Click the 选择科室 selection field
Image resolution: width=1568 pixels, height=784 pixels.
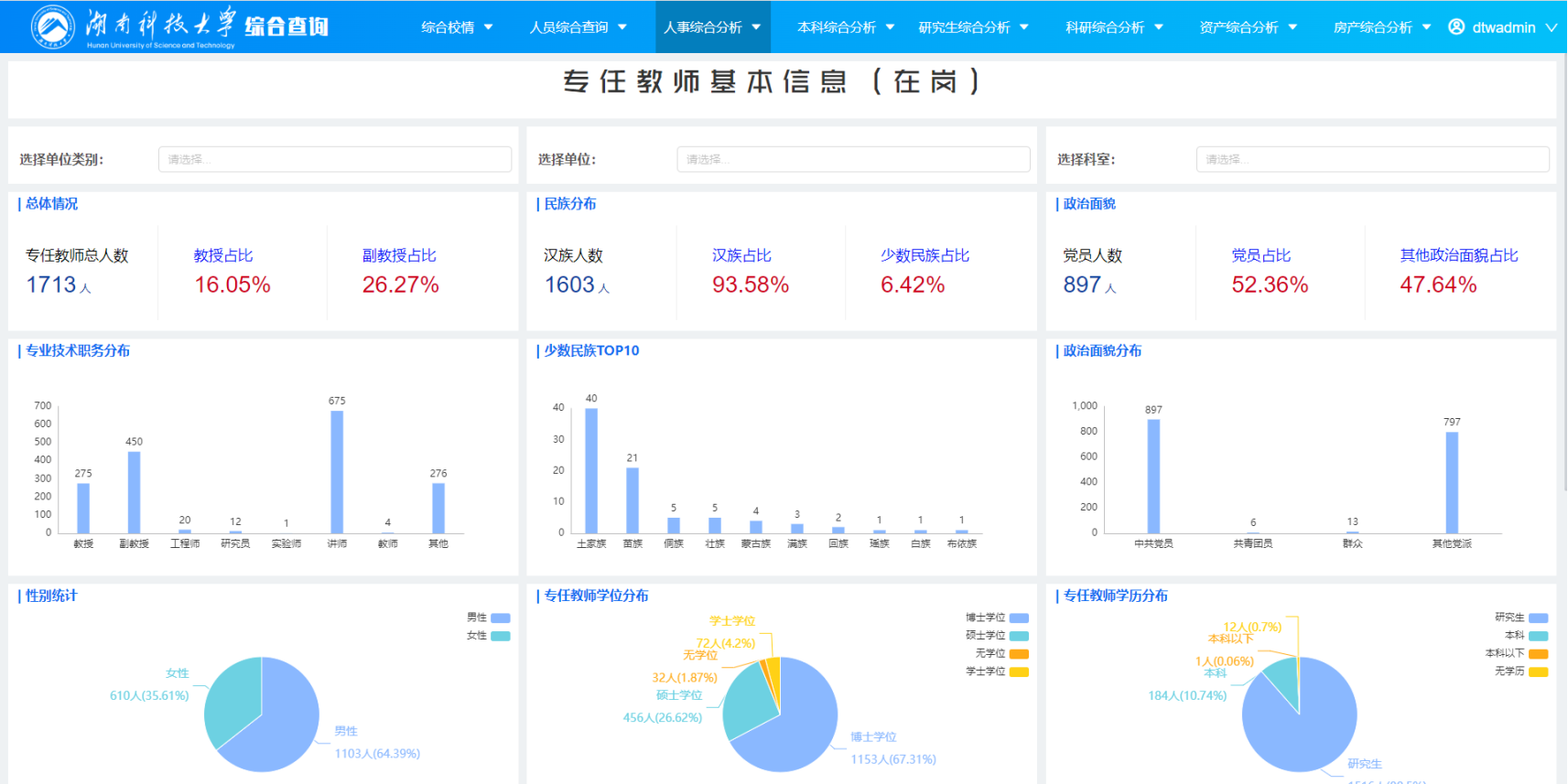[1371, 159]
